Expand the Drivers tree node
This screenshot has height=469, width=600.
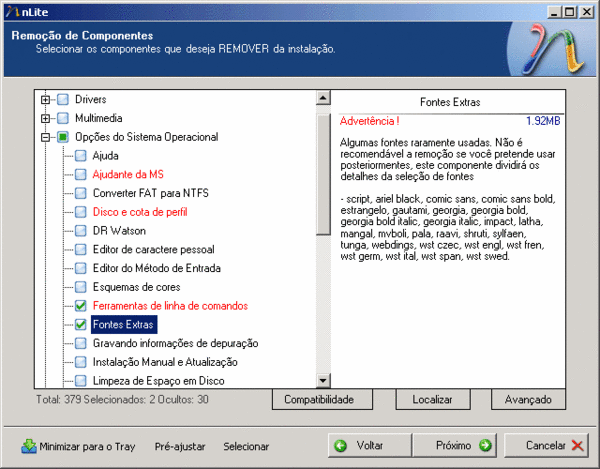pyautogui.click(x=46, y=100)
